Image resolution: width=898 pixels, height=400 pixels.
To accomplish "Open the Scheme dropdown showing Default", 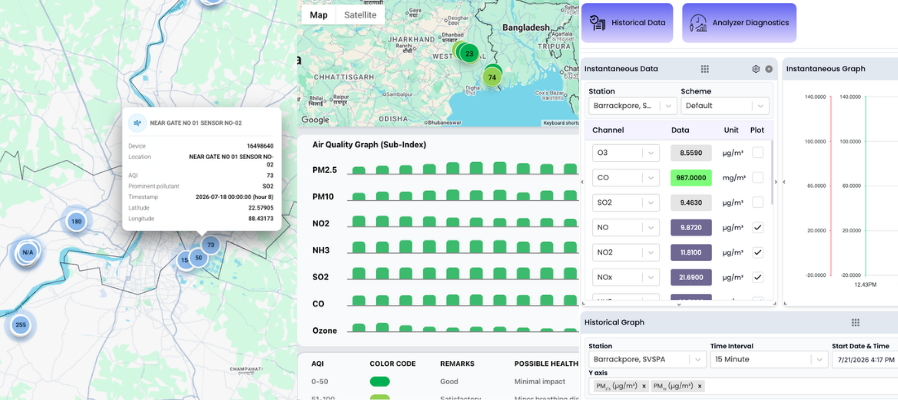I will [x=725, y=105].
